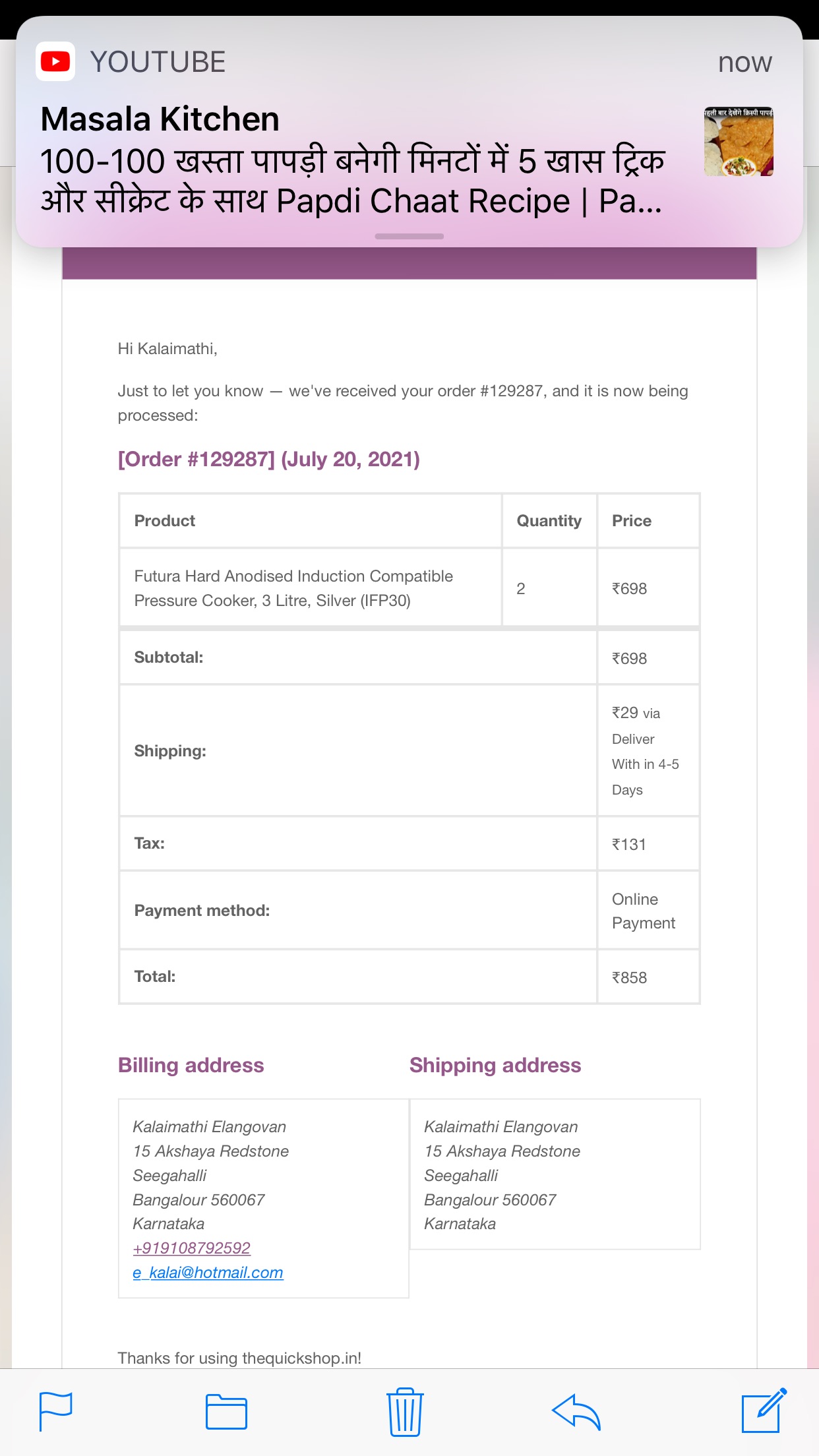Tap the order #129287 heading link

click(268, 459)
